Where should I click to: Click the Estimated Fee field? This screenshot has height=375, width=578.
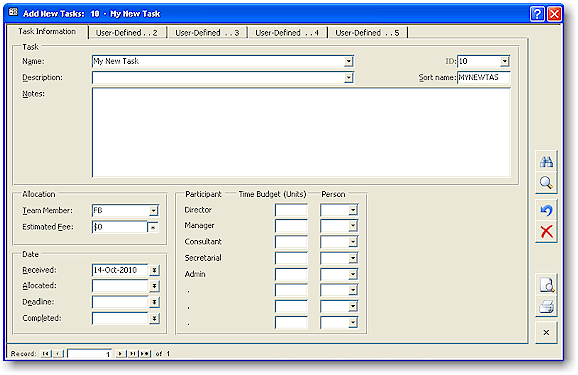120,227
